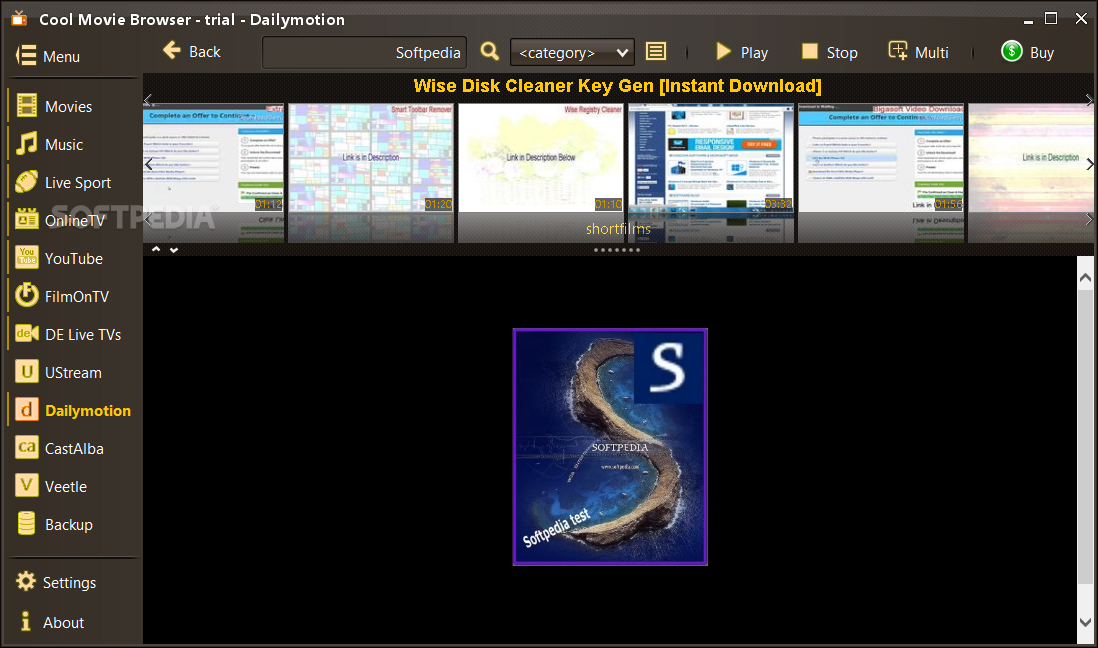The image size is (1098, 648).
Task: Stop video playback
Action: coord(830,52)
